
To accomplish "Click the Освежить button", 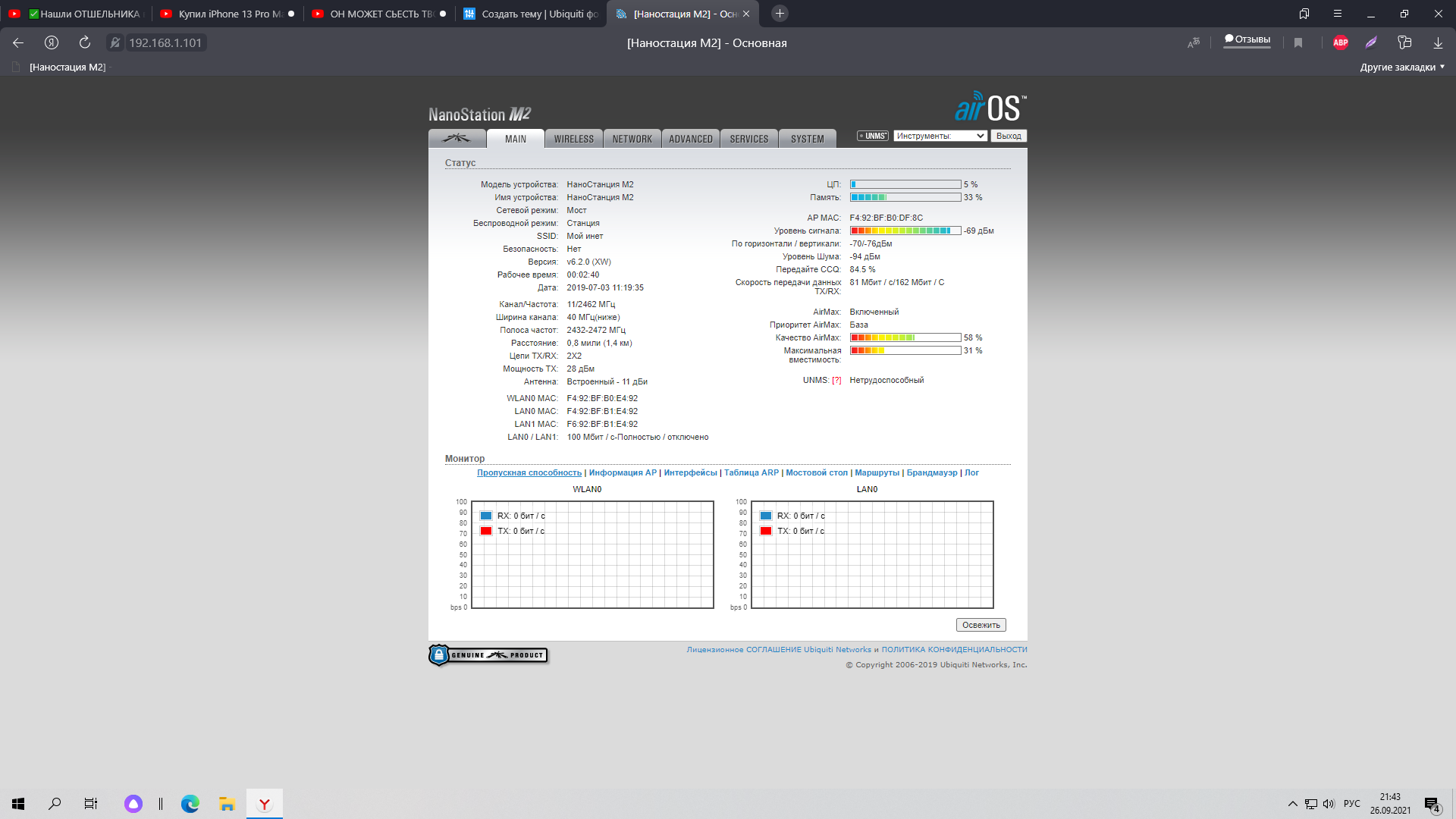I will click(x=981, y=625).
